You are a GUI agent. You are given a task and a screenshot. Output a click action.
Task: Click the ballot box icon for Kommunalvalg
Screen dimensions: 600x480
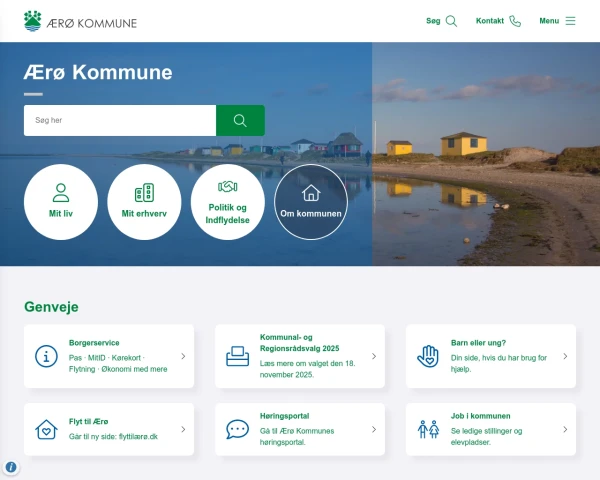click(237, 356)
